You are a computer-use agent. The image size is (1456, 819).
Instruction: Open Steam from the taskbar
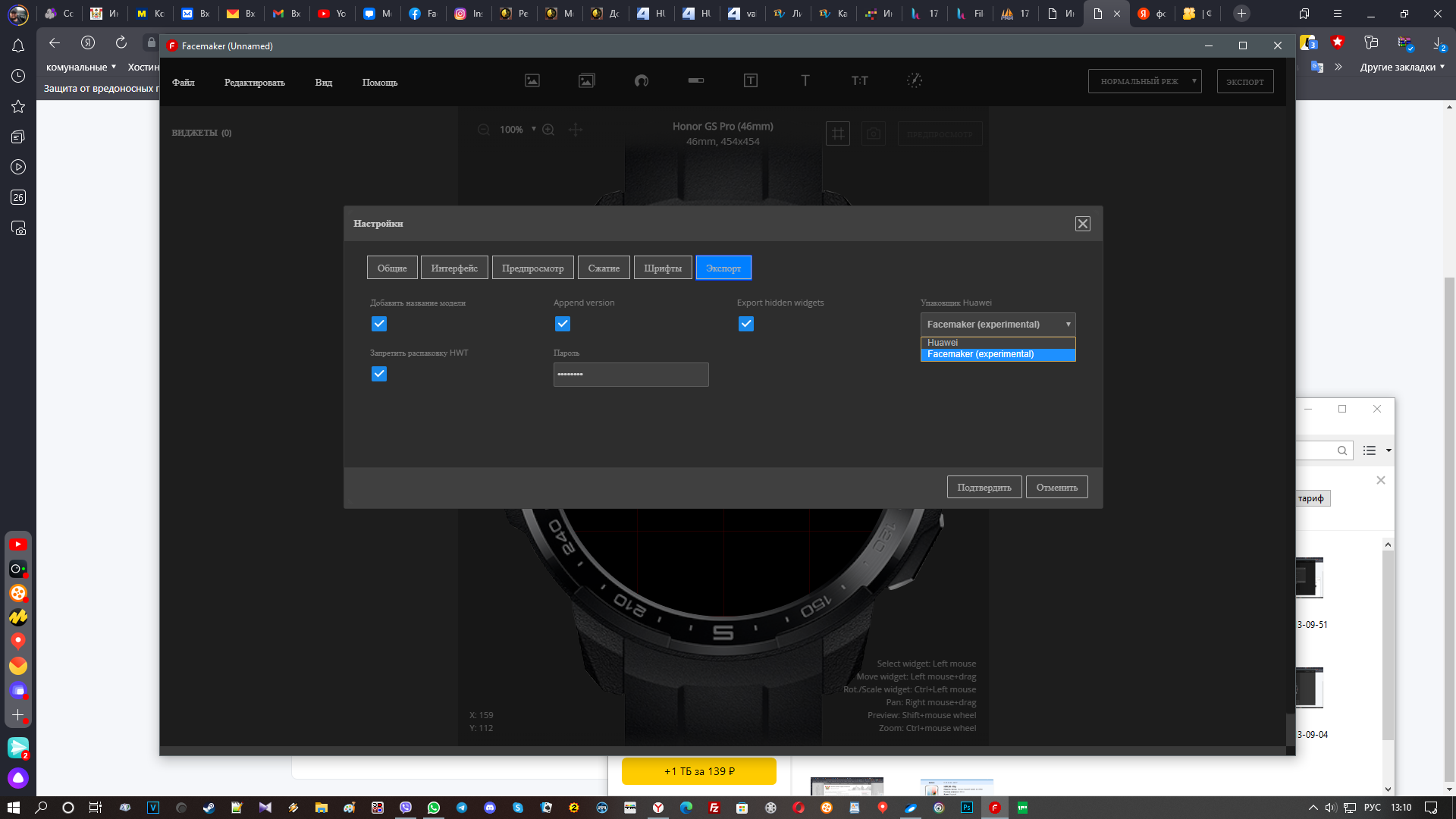209,808
